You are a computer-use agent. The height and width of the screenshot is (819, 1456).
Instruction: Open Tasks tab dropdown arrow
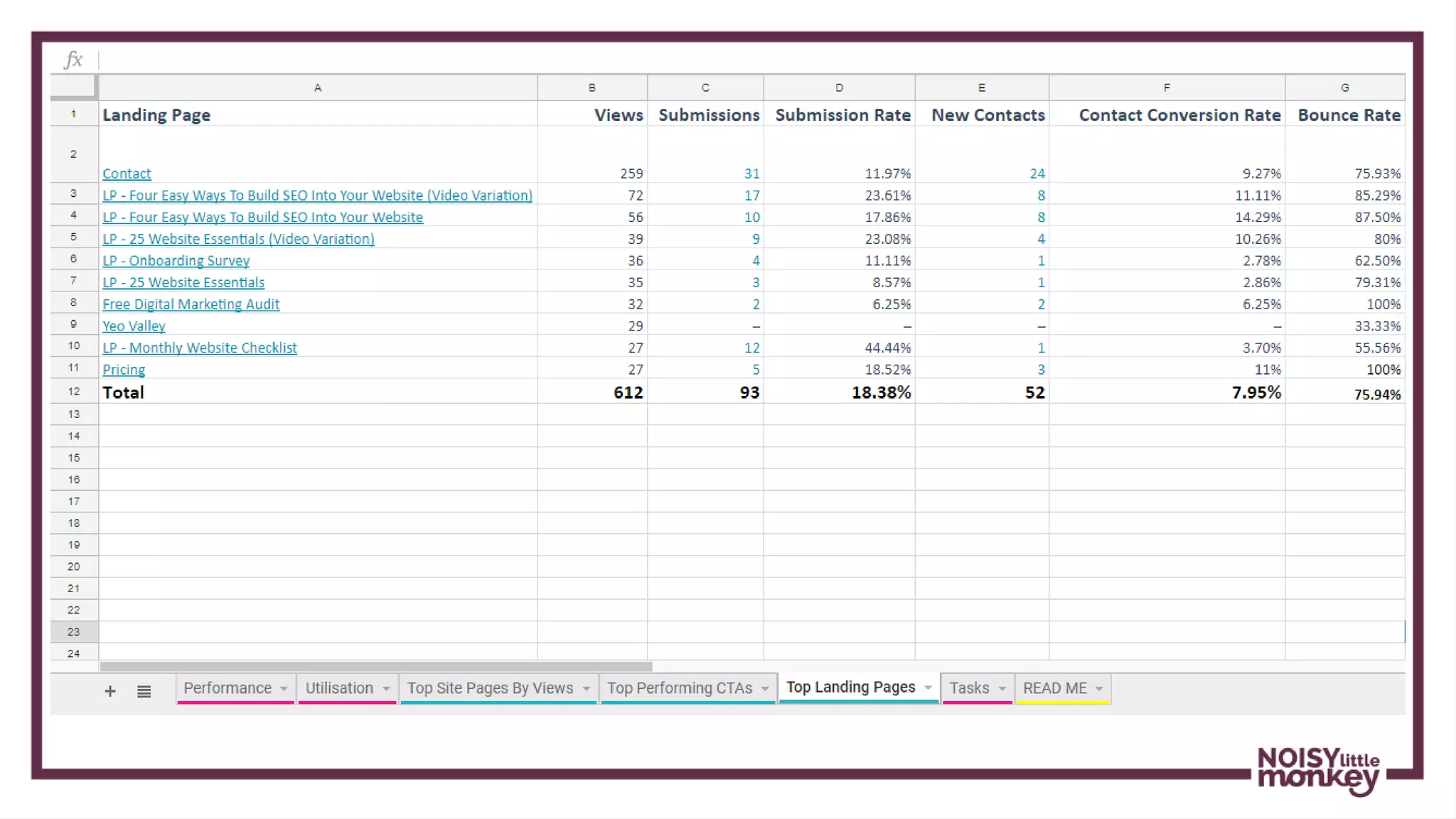(1002, 688)
